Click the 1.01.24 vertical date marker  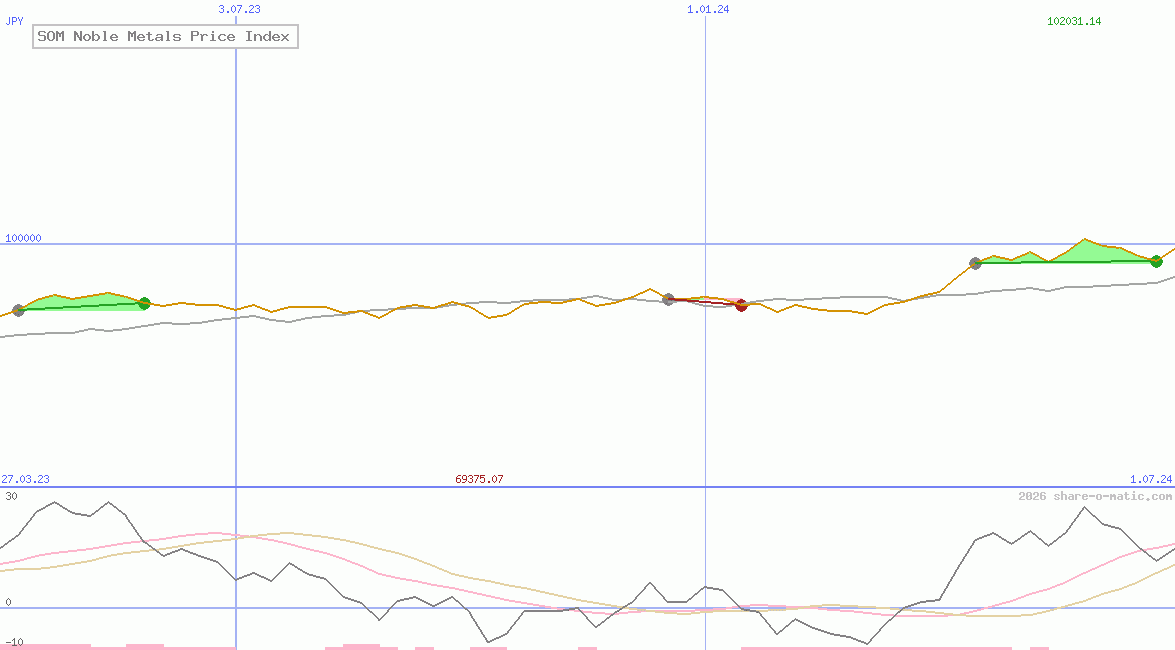706,10
